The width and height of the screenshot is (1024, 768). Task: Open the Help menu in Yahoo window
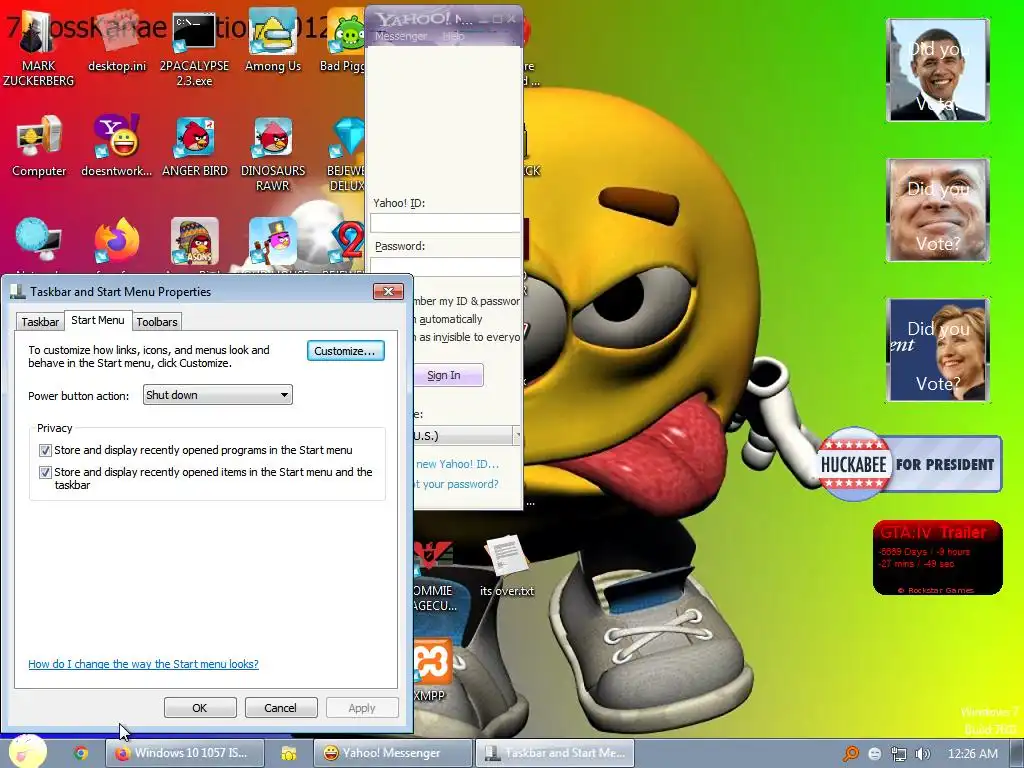point(453,37)
